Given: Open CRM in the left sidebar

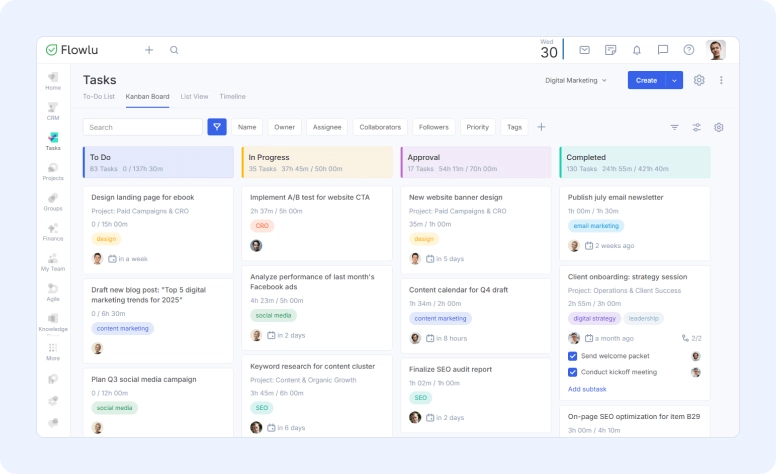Looking at the screenshot, I should 53,109.
